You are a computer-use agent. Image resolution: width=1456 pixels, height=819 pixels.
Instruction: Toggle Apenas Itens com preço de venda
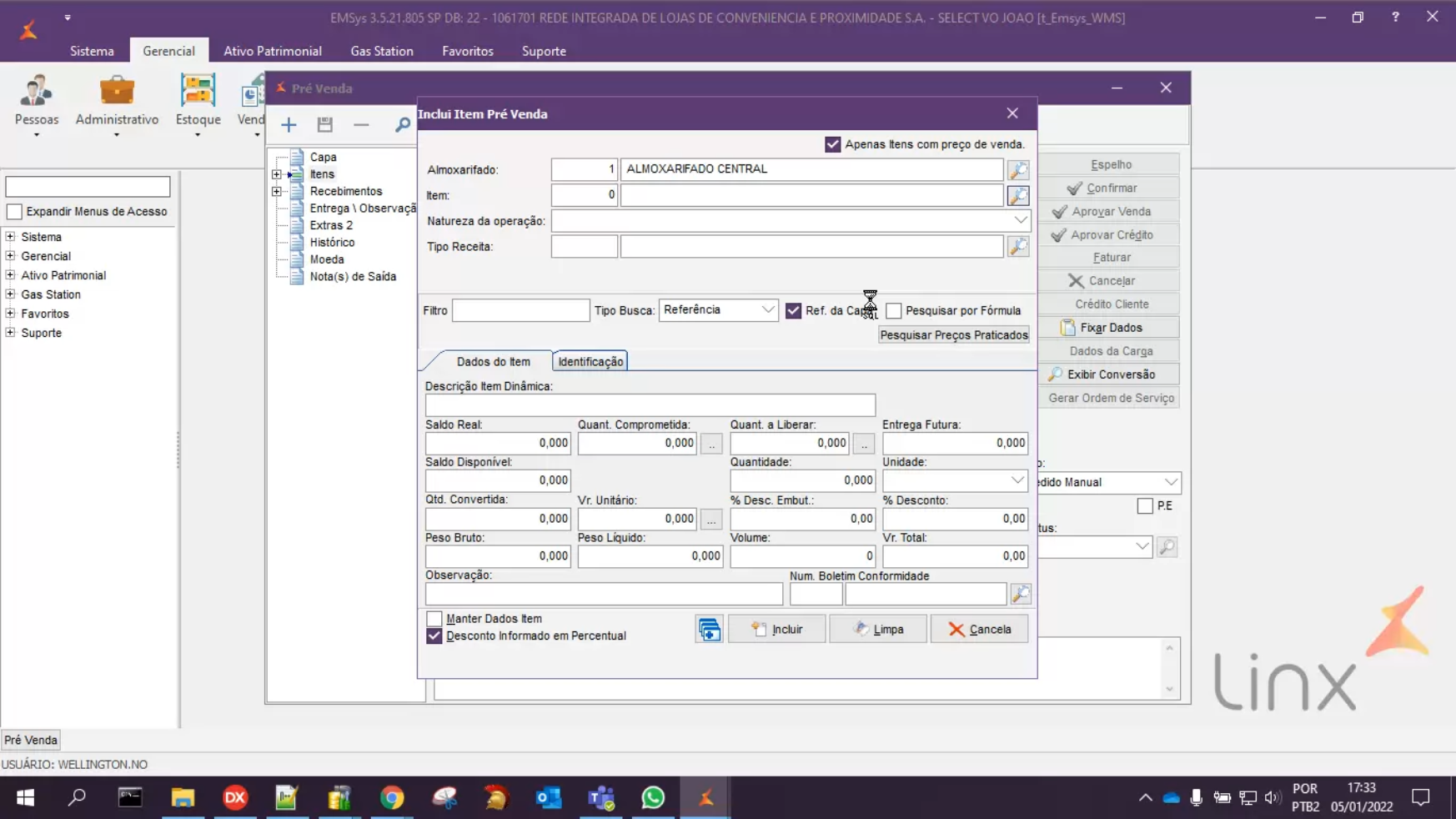coord(832,144)
